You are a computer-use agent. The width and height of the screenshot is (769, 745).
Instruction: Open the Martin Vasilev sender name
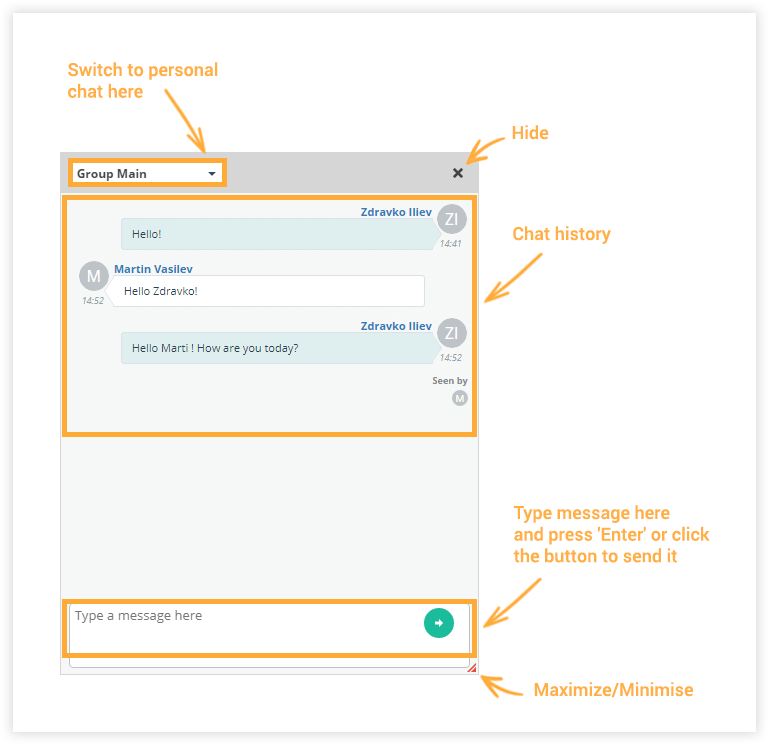(x=153, y=269)
